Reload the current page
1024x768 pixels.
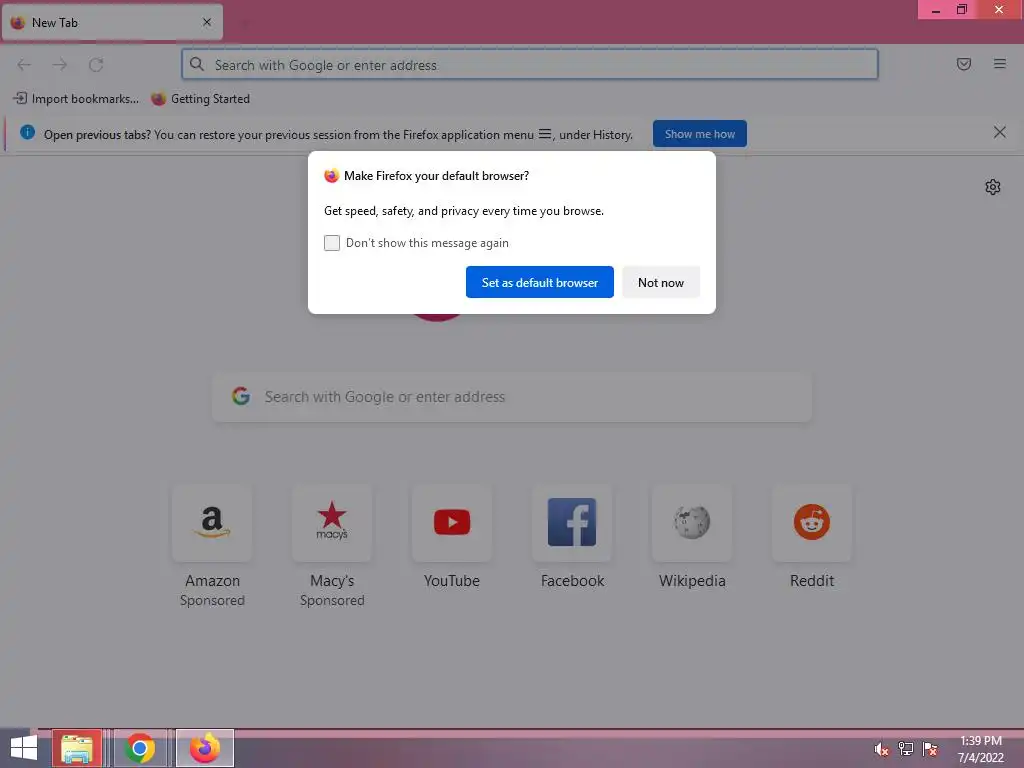[x=96, y=65]
